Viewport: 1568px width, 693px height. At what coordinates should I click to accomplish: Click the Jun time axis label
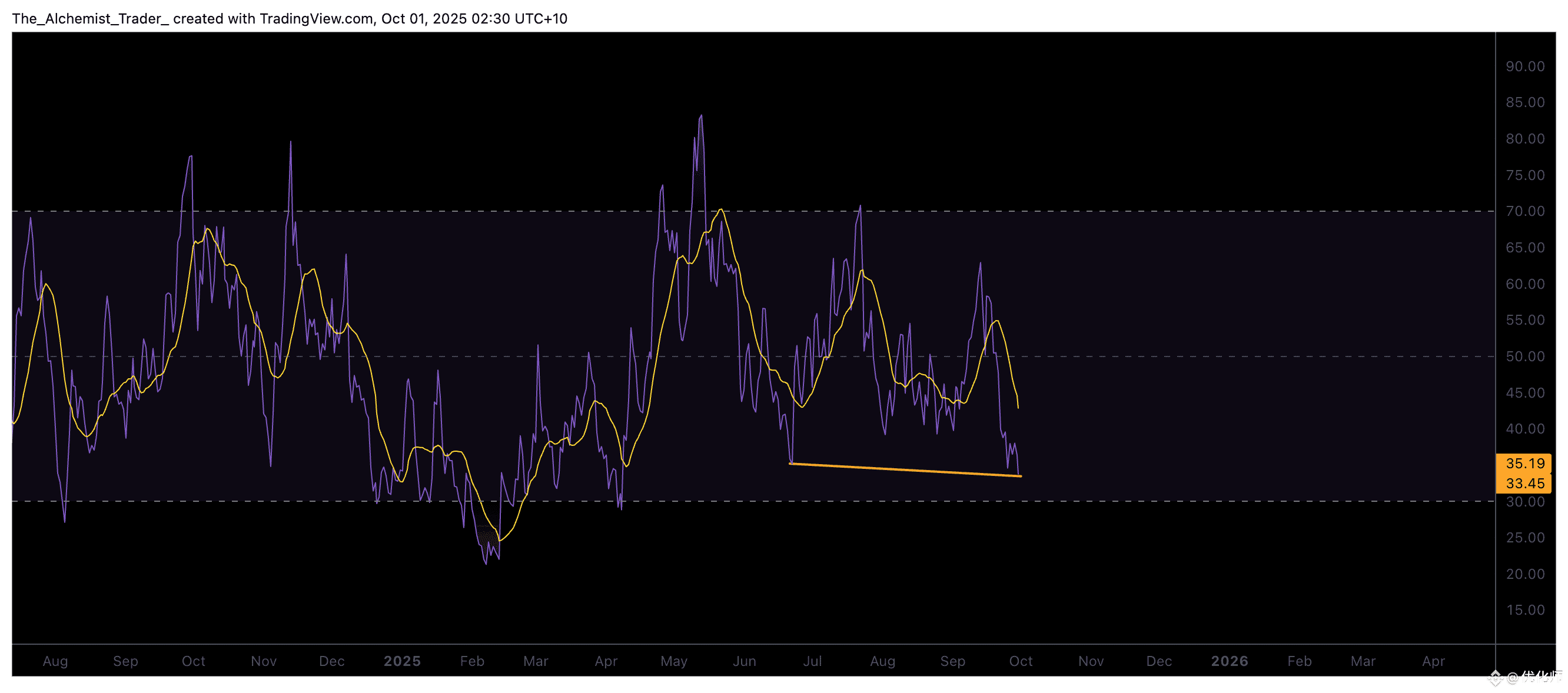click(x=744, y=661)
